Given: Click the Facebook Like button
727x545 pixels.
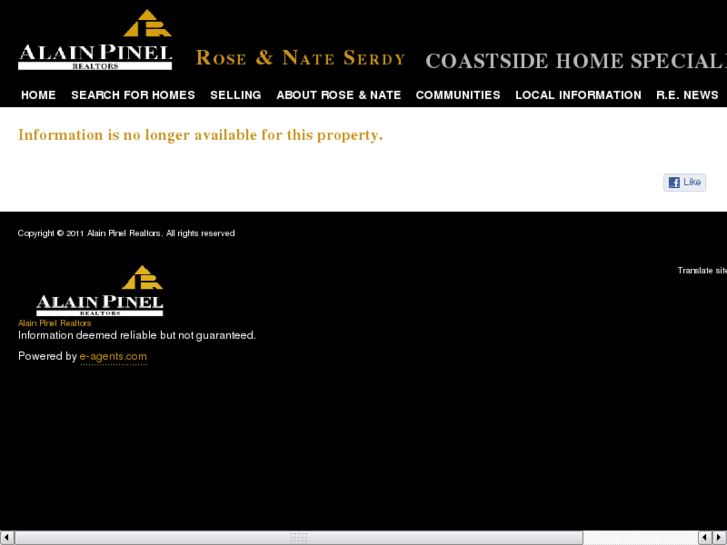Looking at the screenshot, I should pos(684,182).
